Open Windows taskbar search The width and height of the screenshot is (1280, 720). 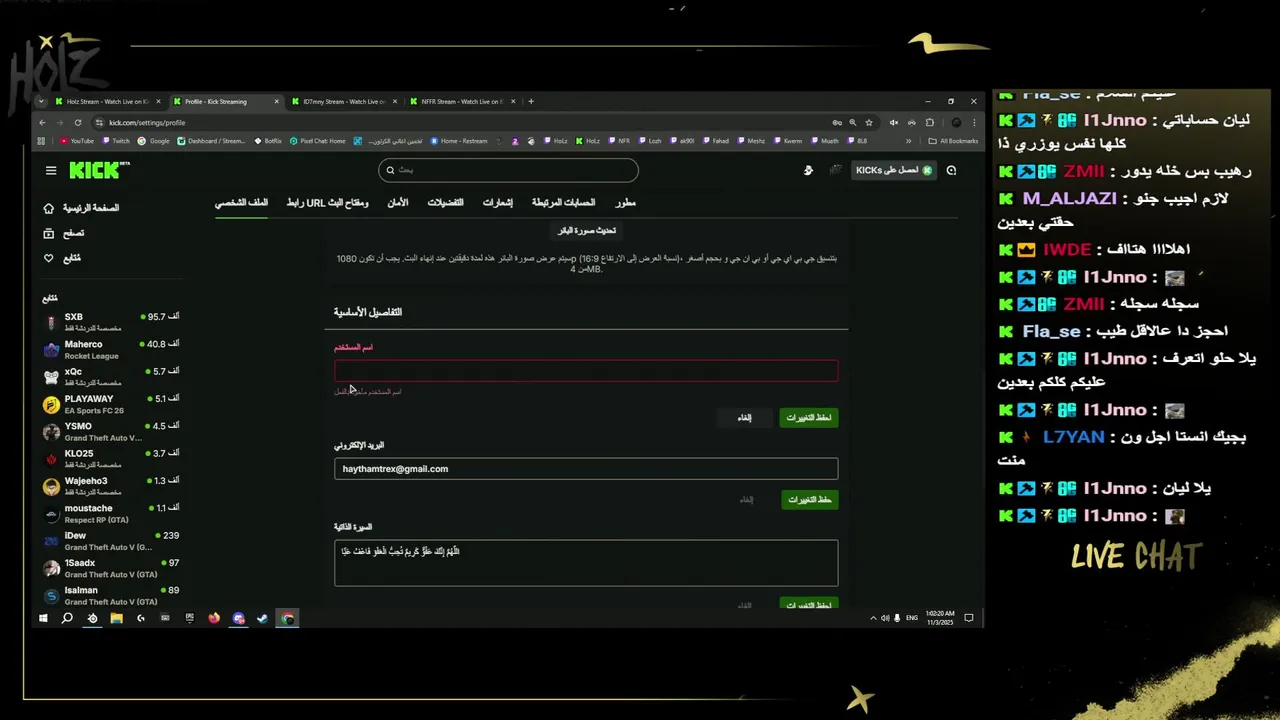tap(67, 618)
